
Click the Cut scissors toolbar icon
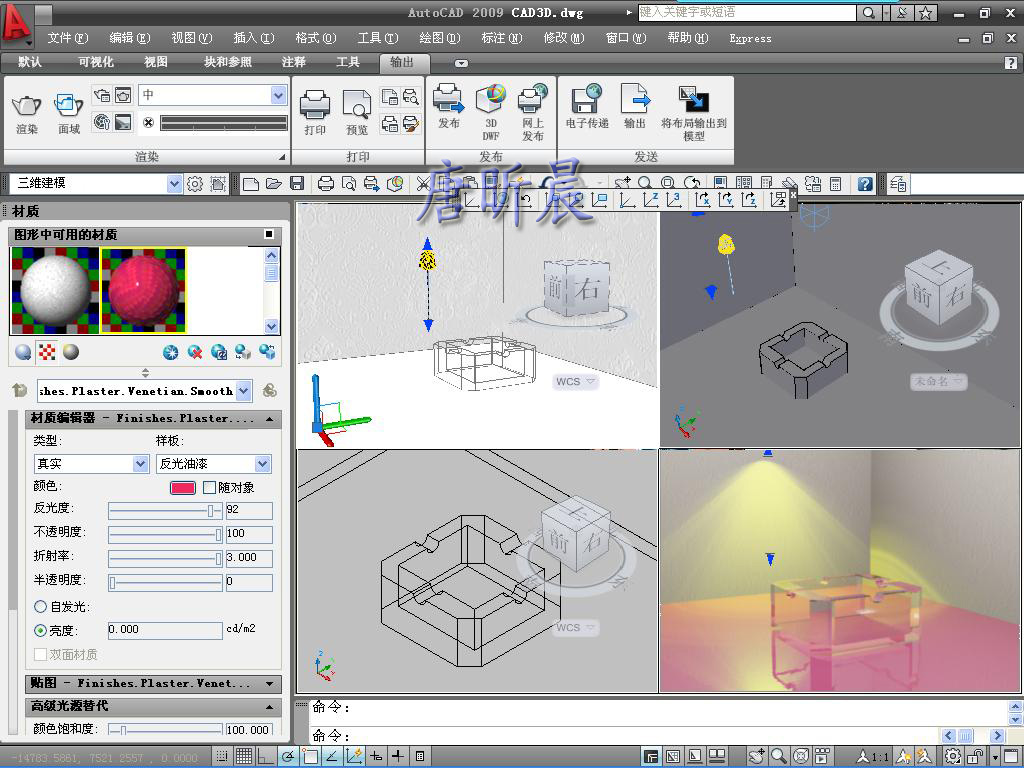[423, 184]
